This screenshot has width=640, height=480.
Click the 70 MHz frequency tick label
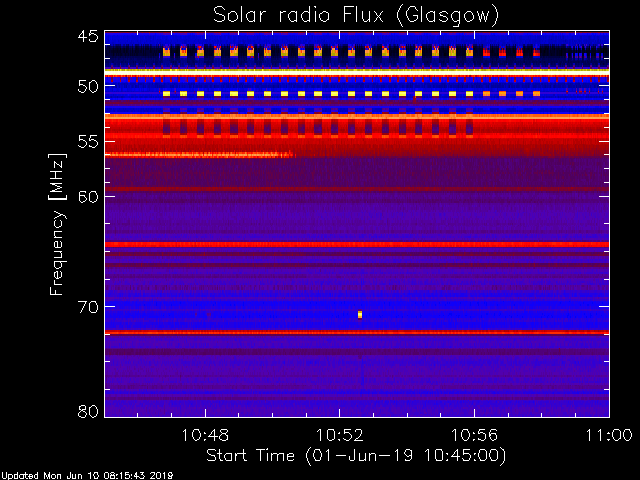[x=88, y=306]
